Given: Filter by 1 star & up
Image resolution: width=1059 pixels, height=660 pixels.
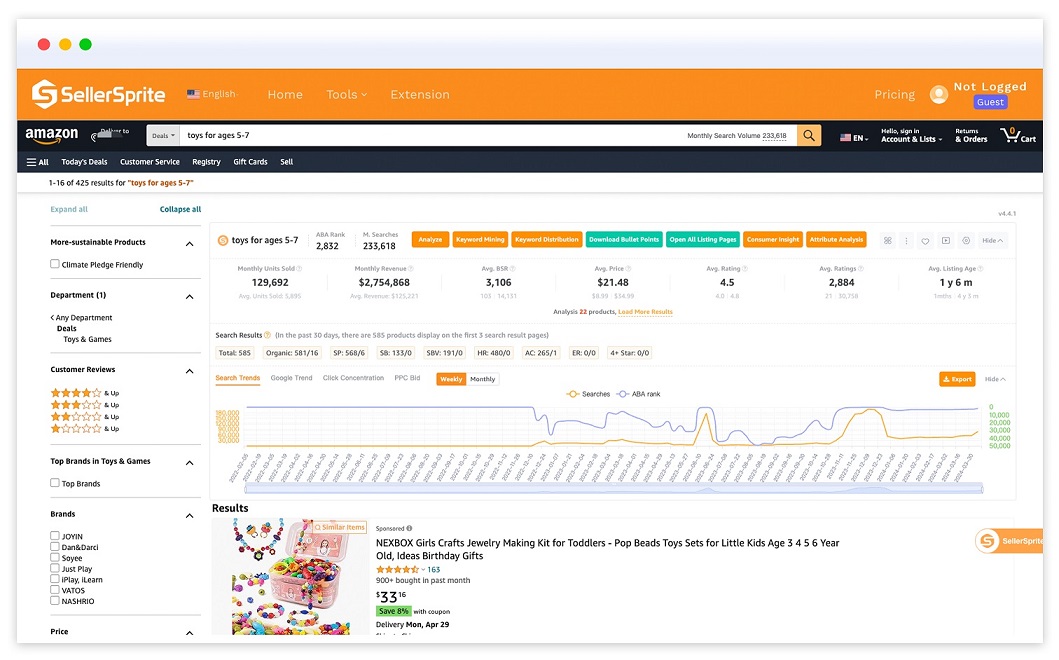Looking at the screenshot, I should point(84,429).
